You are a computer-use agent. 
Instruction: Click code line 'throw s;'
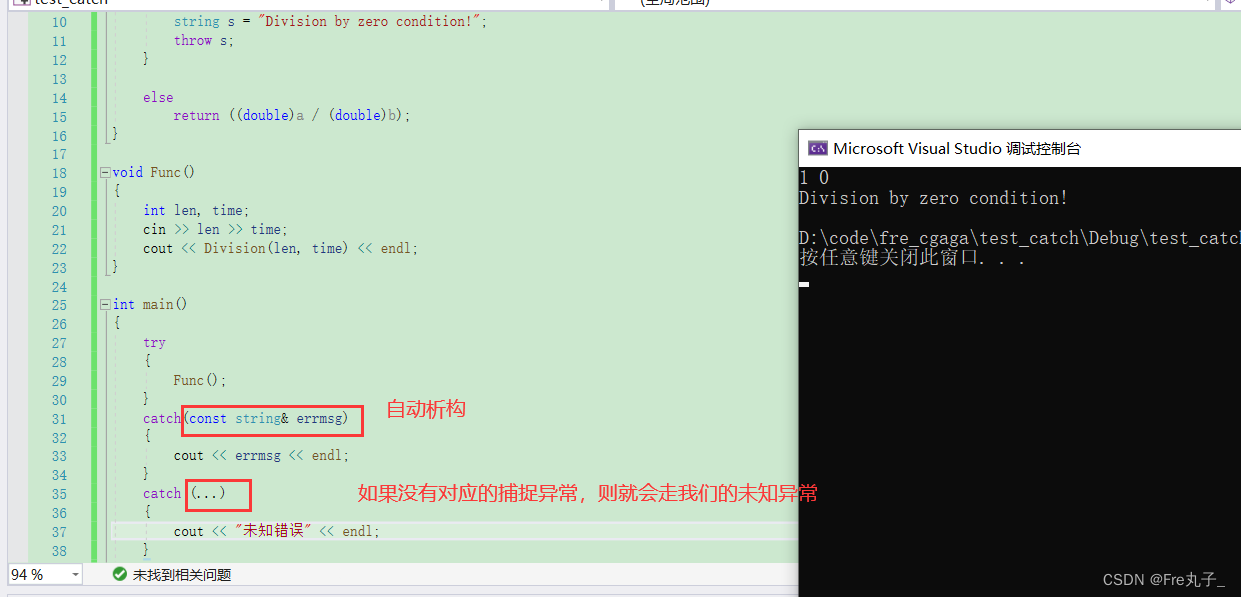pyautogui.click(x=203, y=41)
